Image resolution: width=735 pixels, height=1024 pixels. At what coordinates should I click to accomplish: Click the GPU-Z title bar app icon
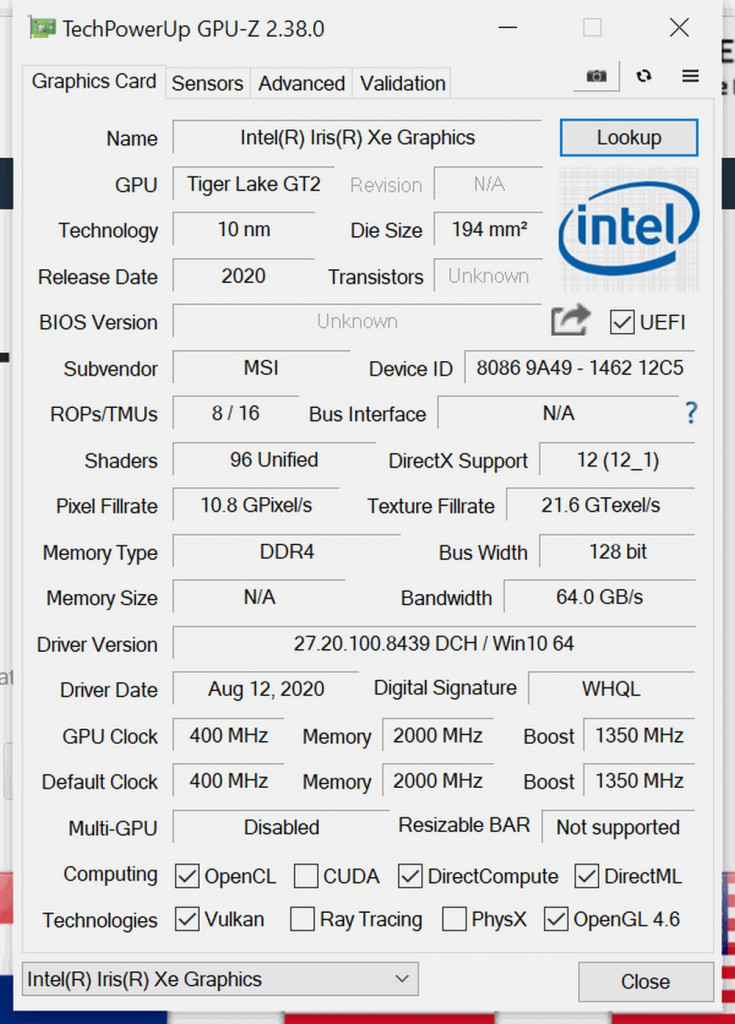coord(42,29)
